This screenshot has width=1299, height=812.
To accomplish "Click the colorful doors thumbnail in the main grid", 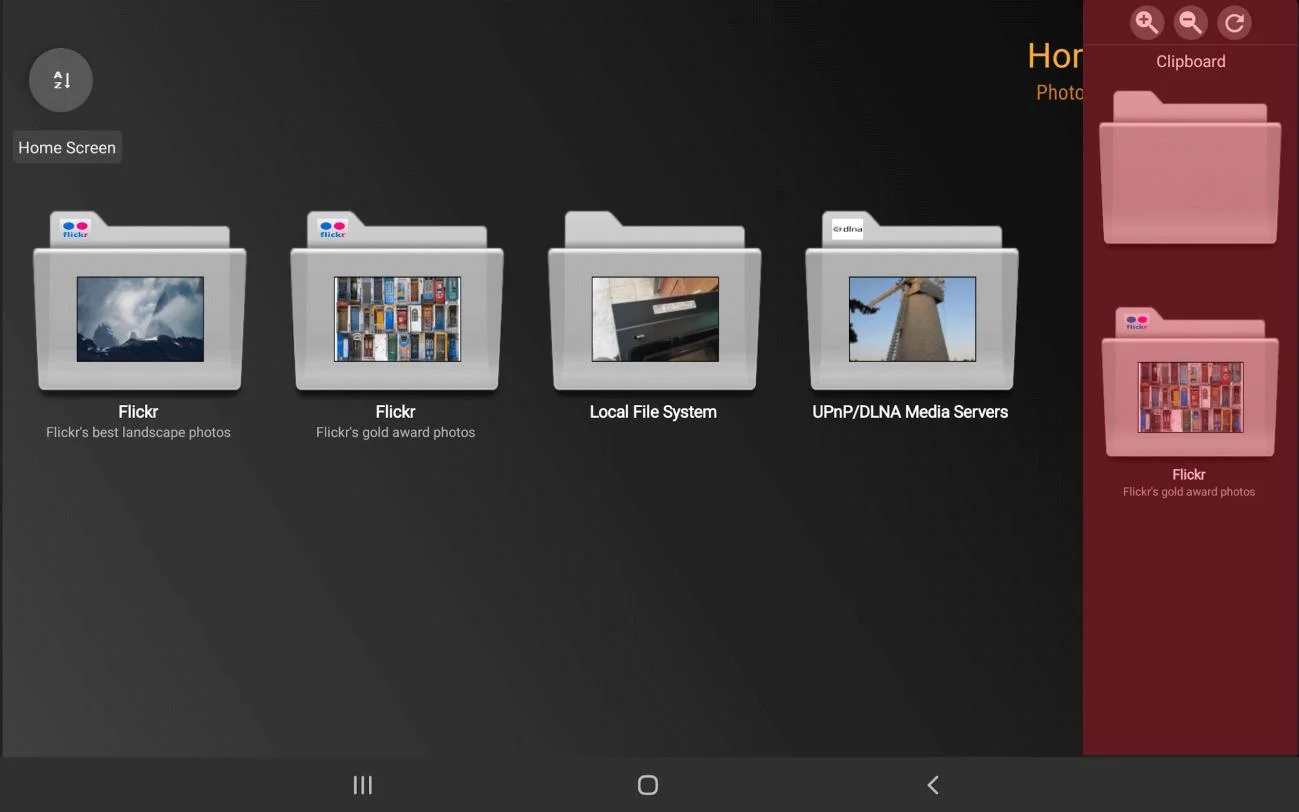I will pos(397,319).
